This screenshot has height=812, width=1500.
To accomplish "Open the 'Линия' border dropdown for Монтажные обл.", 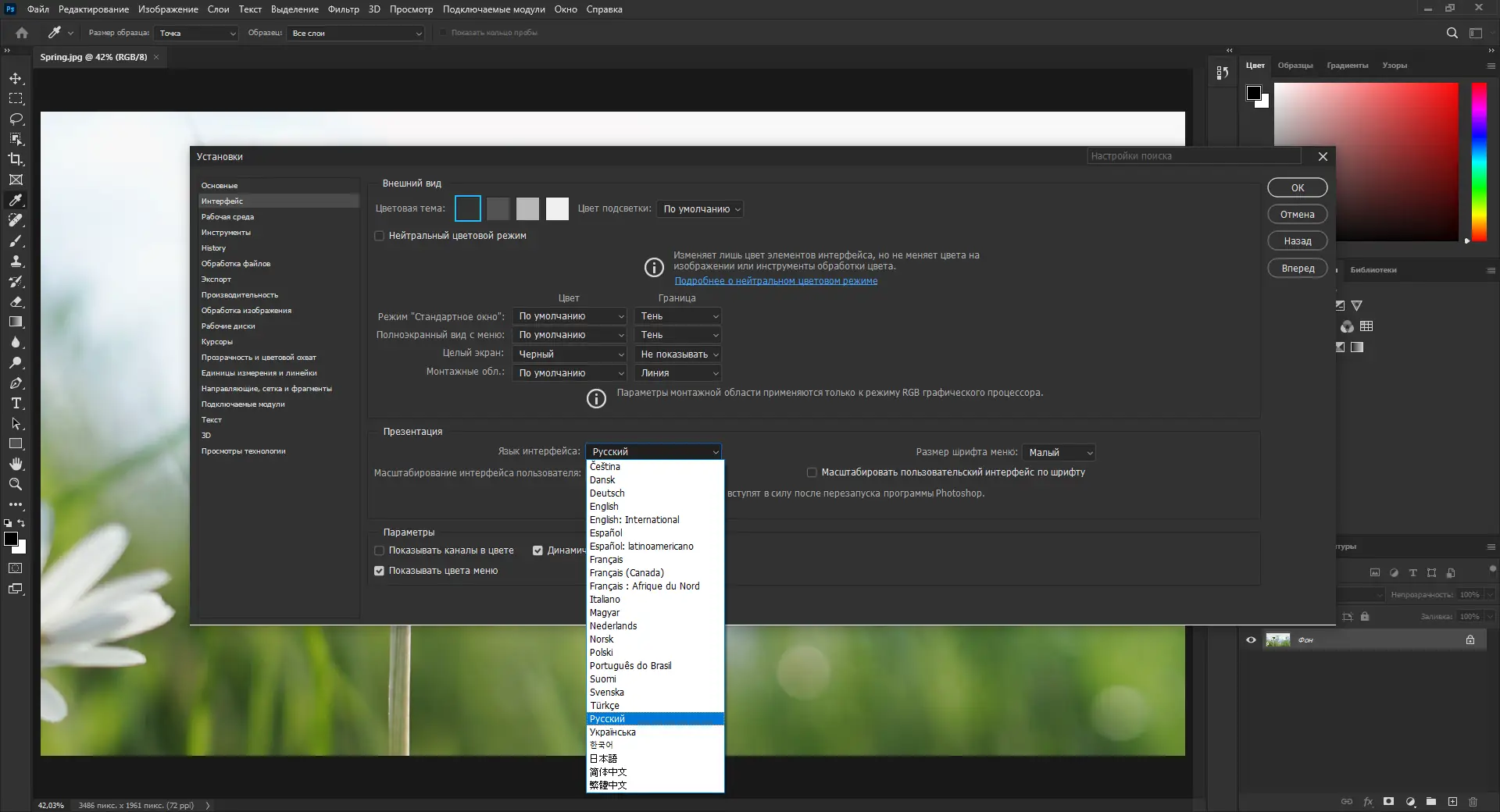I will click(x=677, y=373).
